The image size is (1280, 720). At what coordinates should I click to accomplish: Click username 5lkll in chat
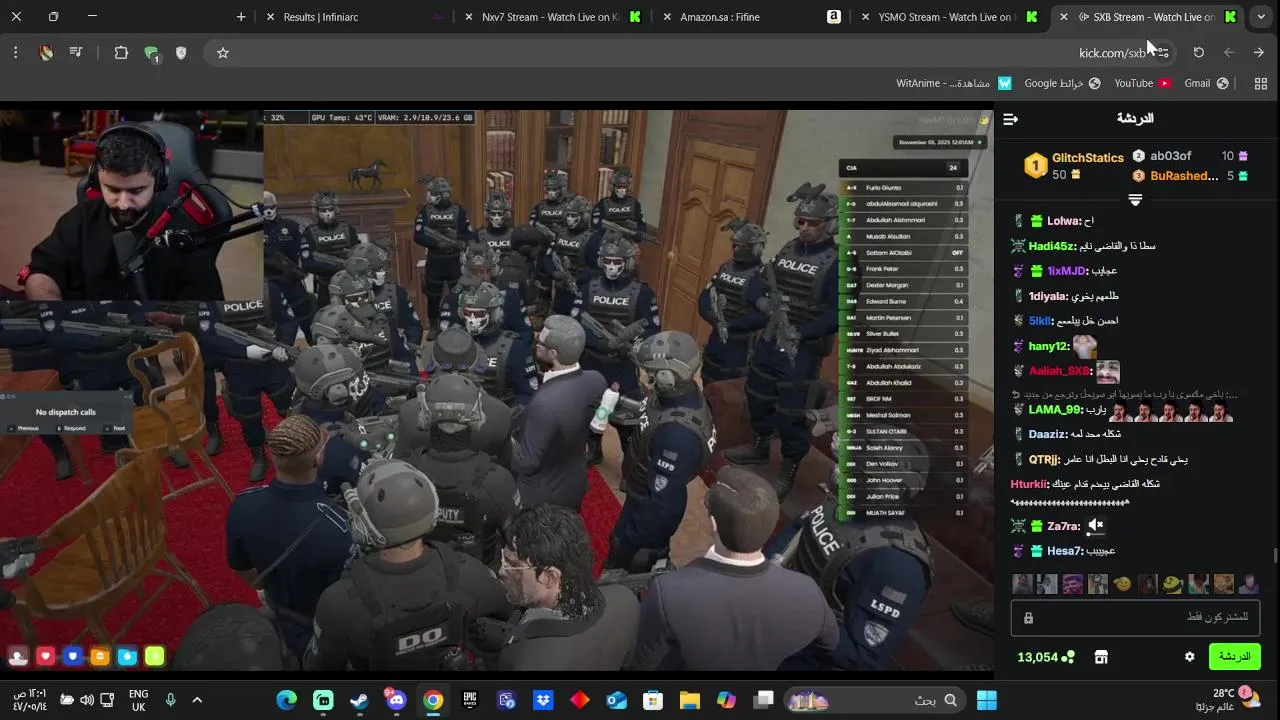pyautogui.click(x=1040, y=321)
